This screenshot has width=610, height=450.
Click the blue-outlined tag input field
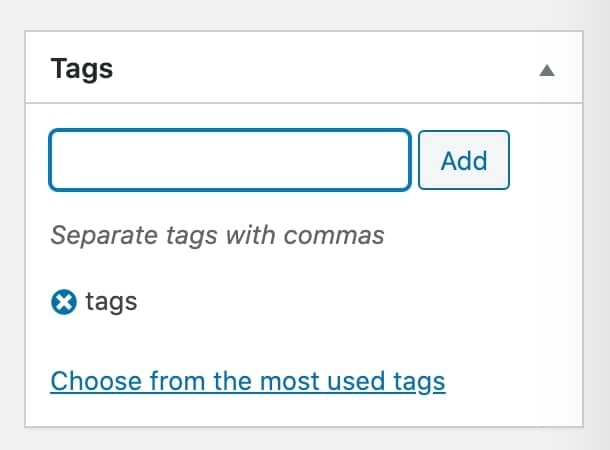click(230, 160)
